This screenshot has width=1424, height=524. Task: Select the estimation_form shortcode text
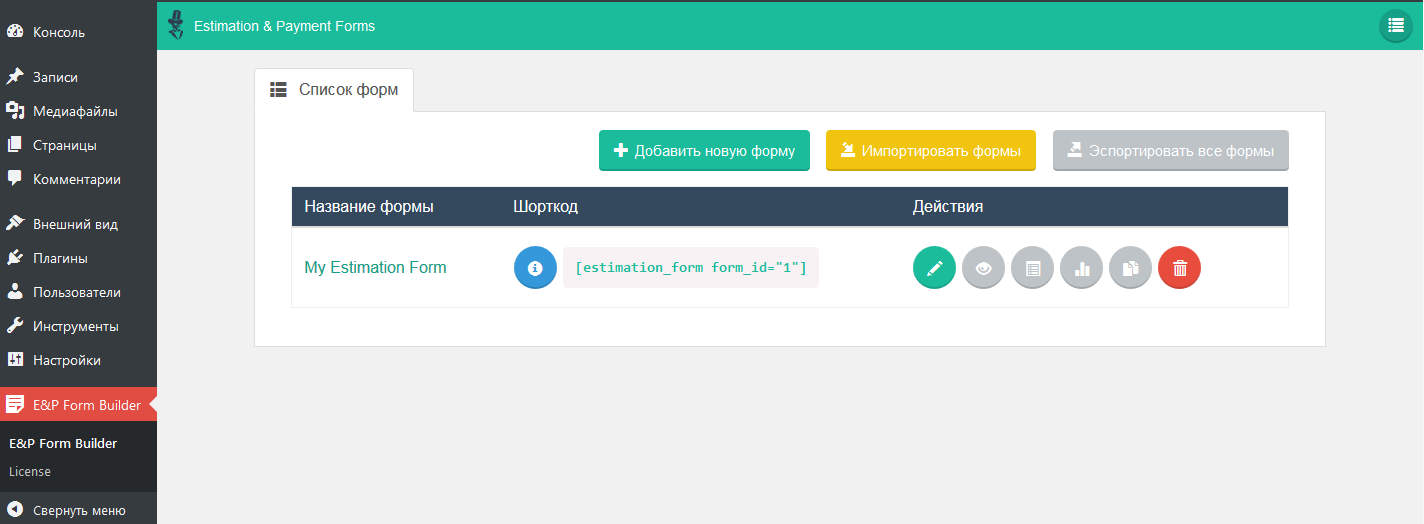[x=691, y=268]
